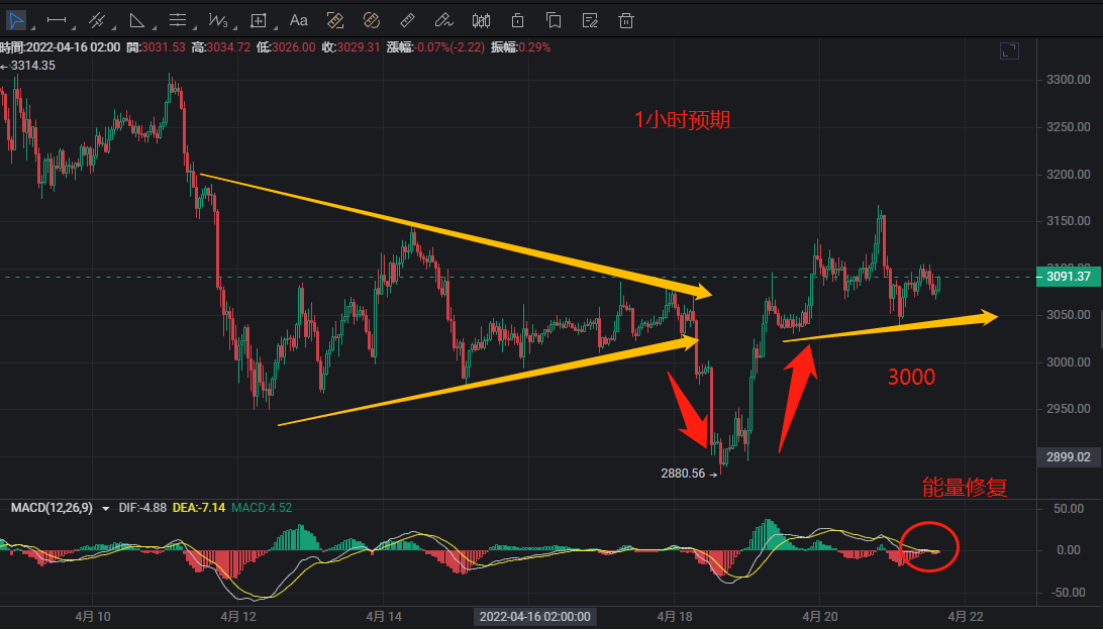This screenshot has width=1103, height=630.
Task: Click the DIF:-4.88 value text
Action: [143, 508]
